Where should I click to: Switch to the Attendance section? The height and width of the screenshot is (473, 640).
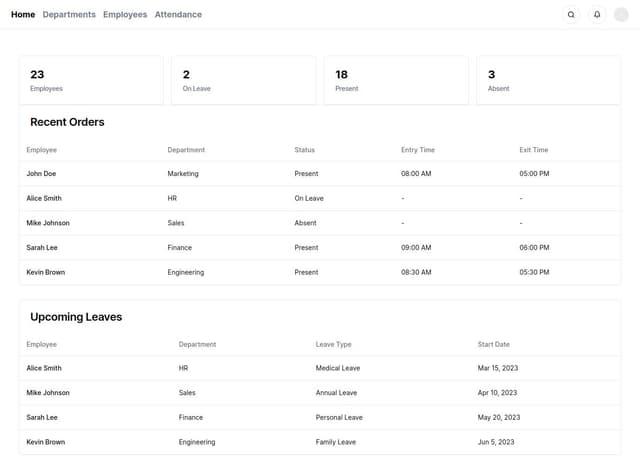[x=178, y=15]
